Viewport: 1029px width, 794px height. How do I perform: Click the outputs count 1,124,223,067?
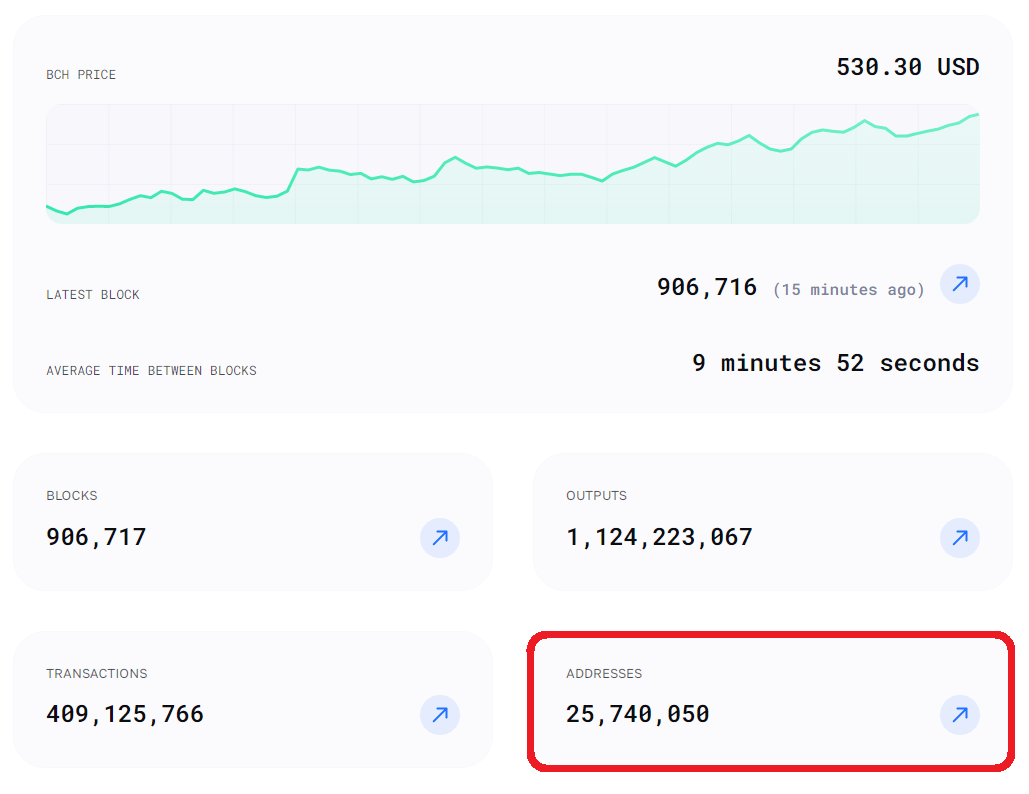(659, 537)
